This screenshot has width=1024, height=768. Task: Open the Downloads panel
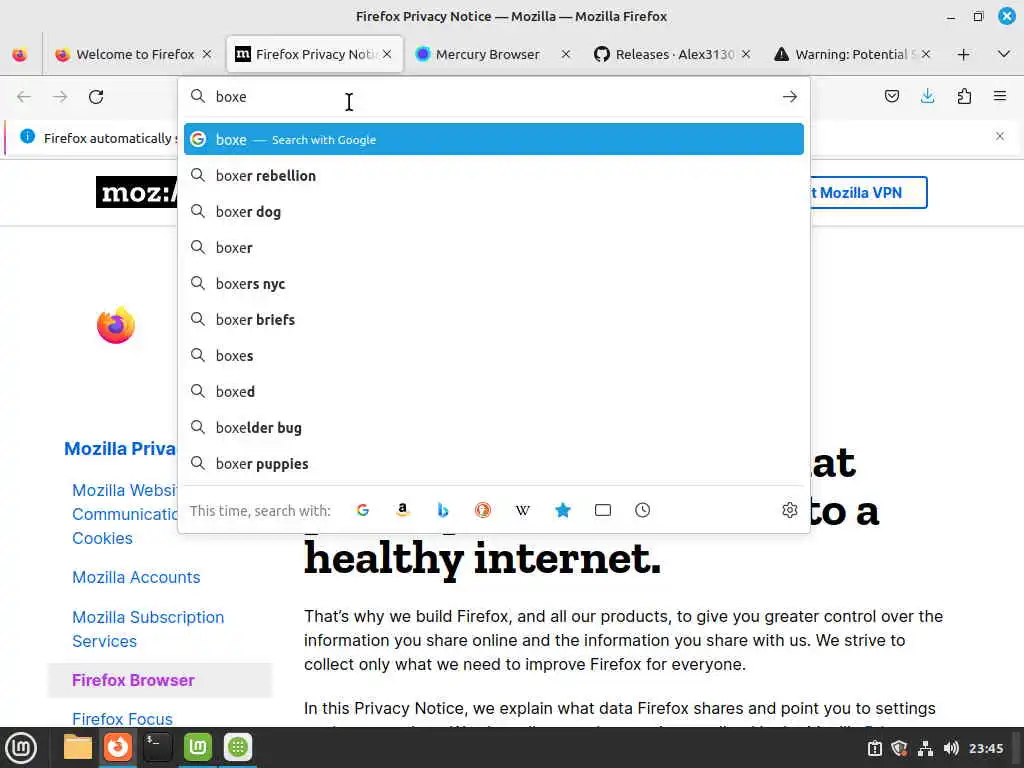927,97
